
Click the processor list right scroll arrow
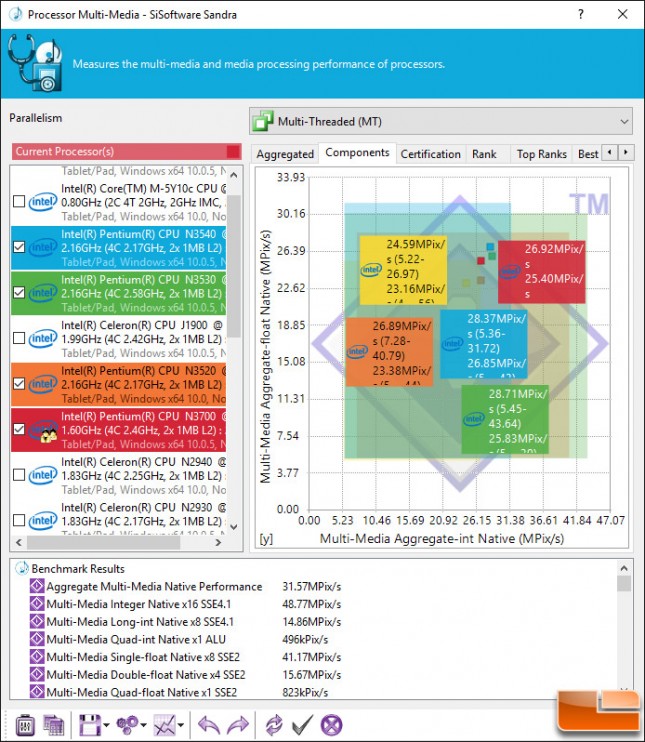[218, 542]
